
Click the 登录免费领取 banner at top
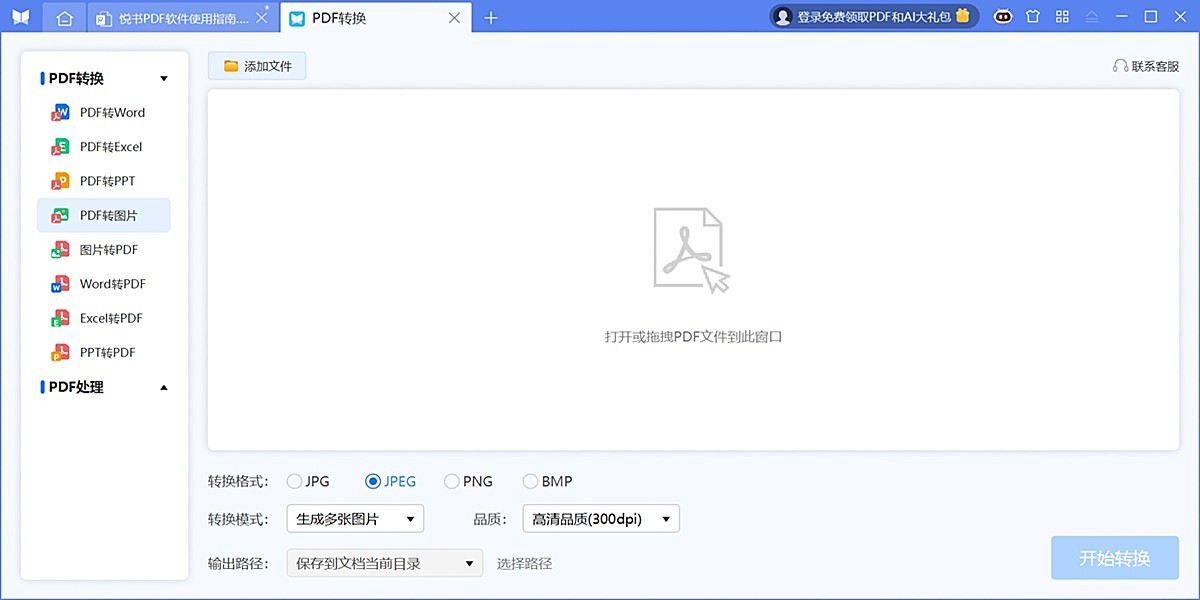click(872, 16)
